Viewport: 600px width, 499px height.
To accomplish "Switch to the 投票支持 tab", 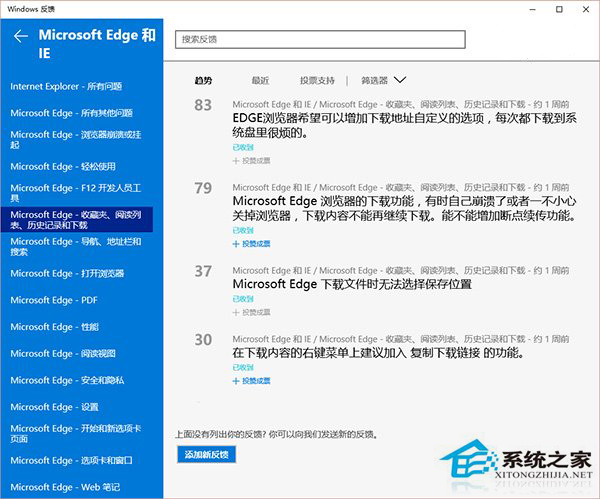I will (x=317, y=80).
